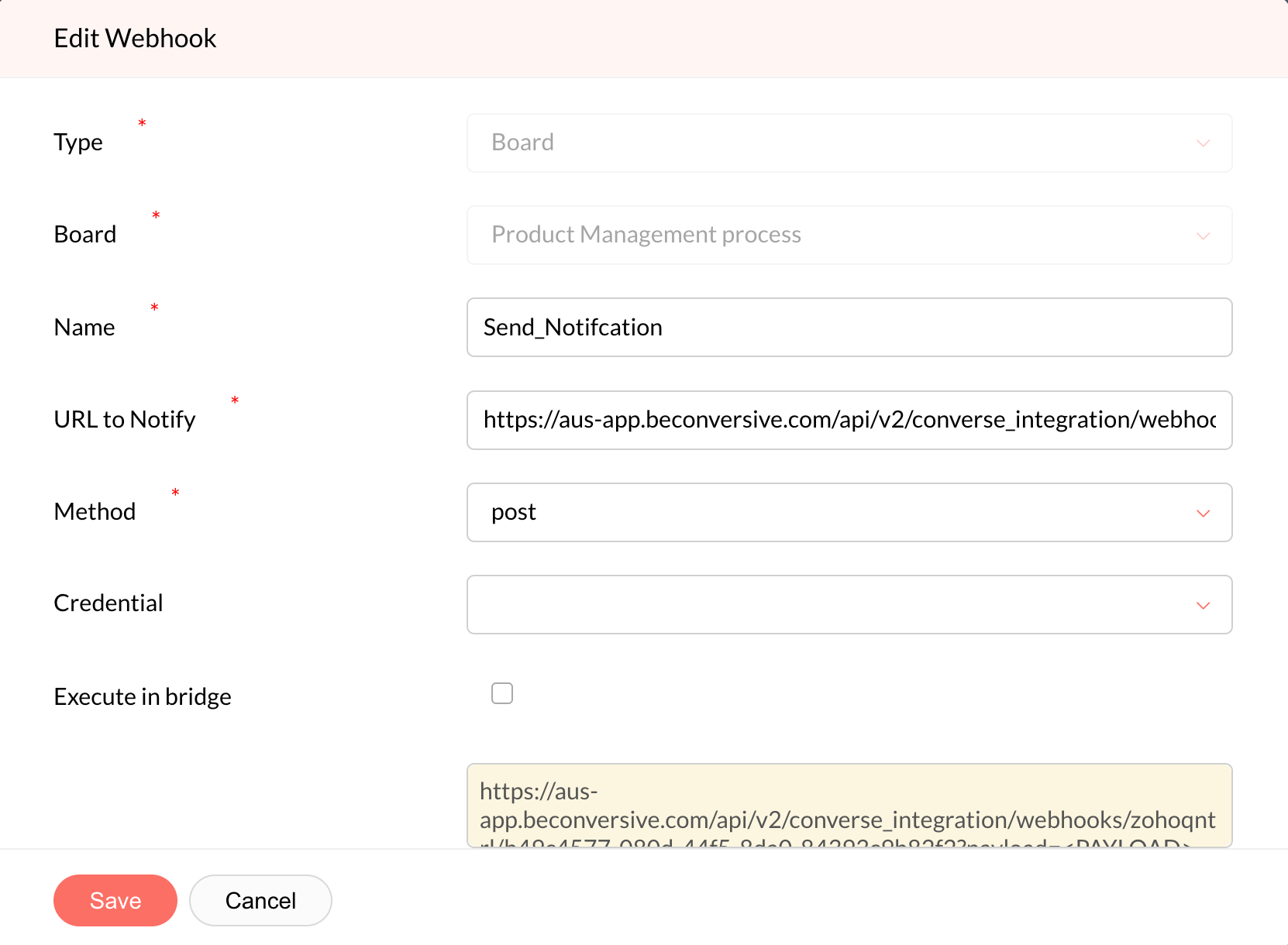Image resolution: width=1288 pixels, height=945 pixels.
Task: Open the empty Credential dropdown
Action: tap(849, 605)
